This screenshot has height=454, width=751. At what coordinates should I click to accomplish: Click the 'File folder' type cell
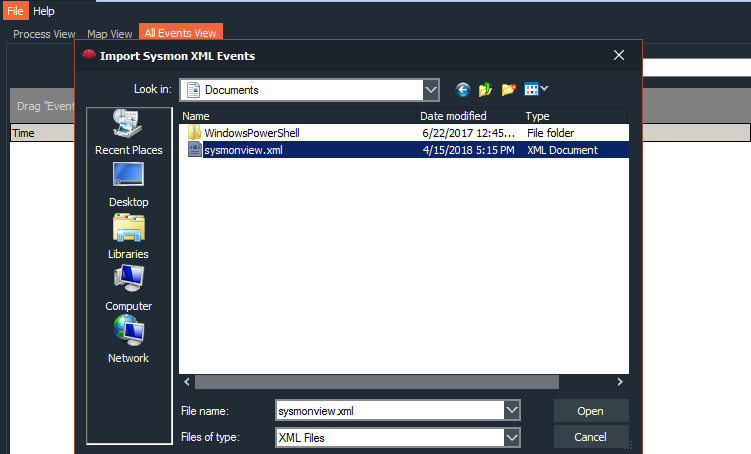coord(550,133)
